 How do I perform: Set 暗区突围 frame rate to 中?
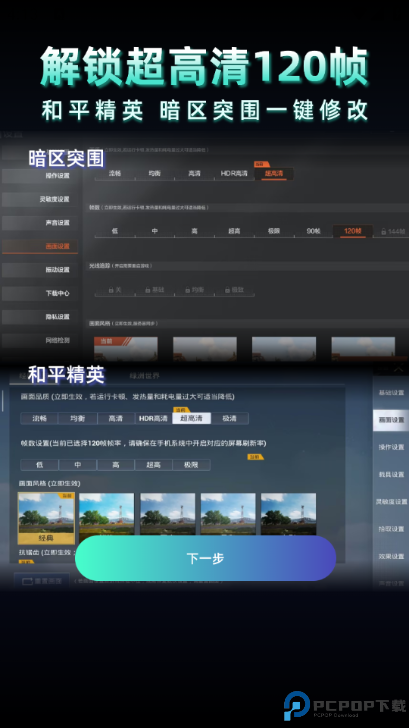155,231
